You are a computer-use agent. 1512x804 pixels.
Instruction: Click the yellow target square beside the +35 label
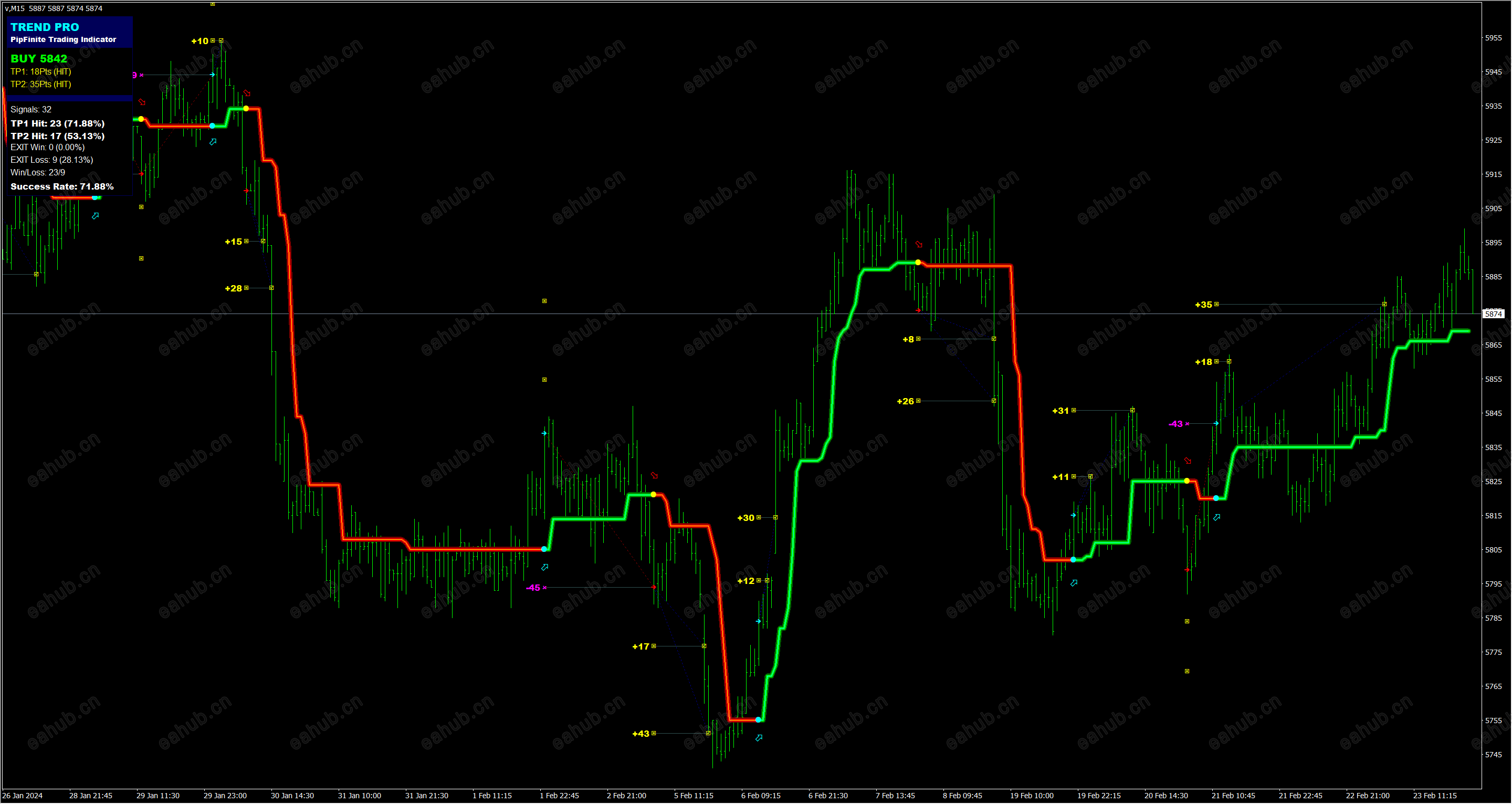pos(1217,304)
